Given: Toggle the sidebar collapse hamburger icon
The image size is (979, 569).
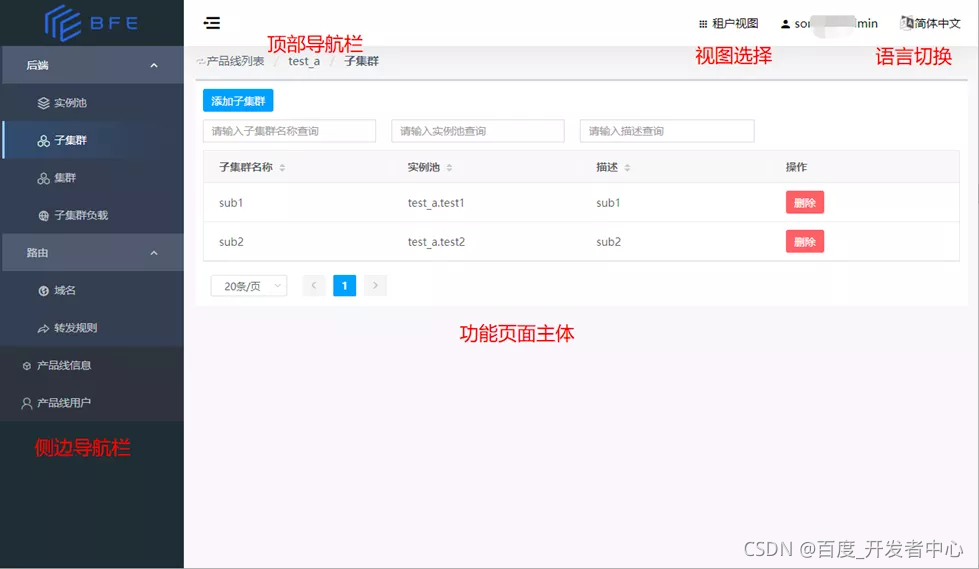Looking at the screenshot, I should click(212, 23).
